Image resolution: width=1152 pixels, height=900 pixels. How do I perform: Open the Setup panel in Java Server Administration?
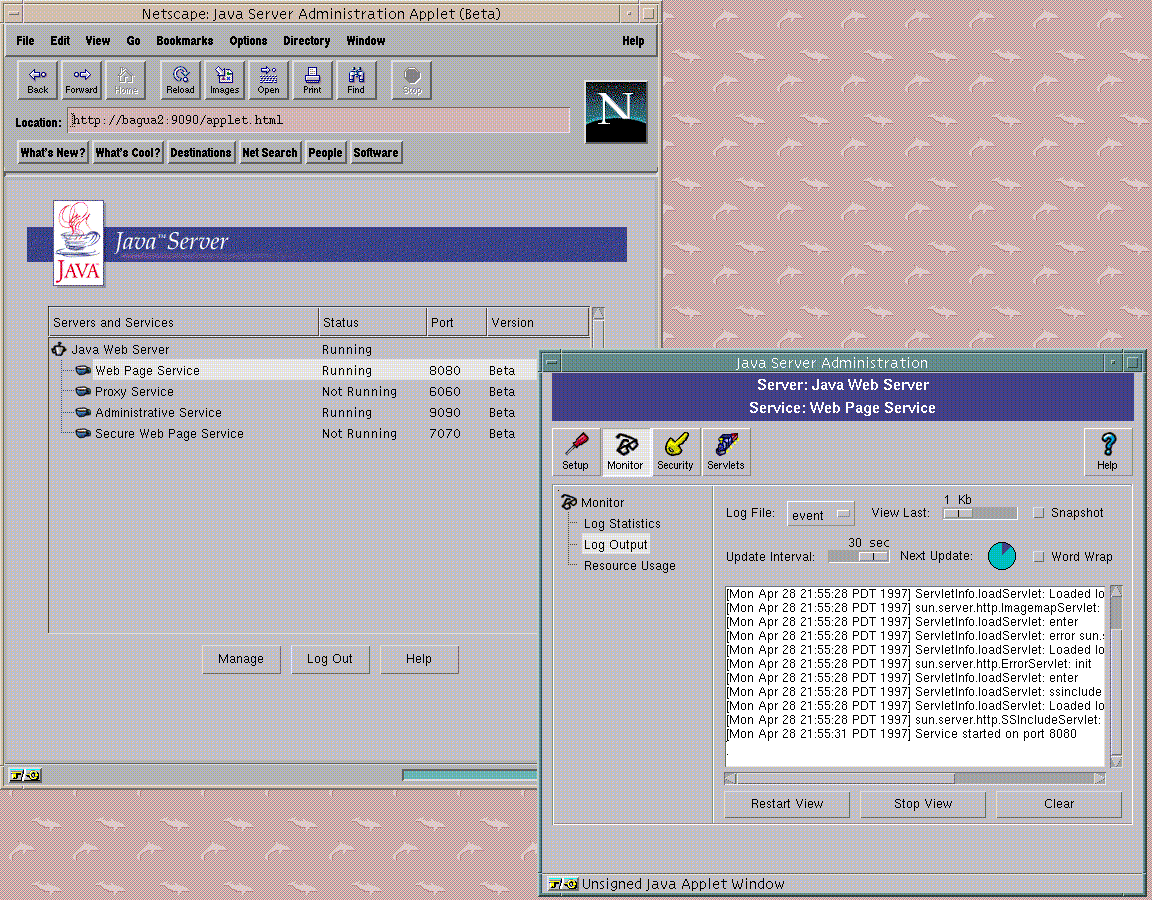point(576,451)
